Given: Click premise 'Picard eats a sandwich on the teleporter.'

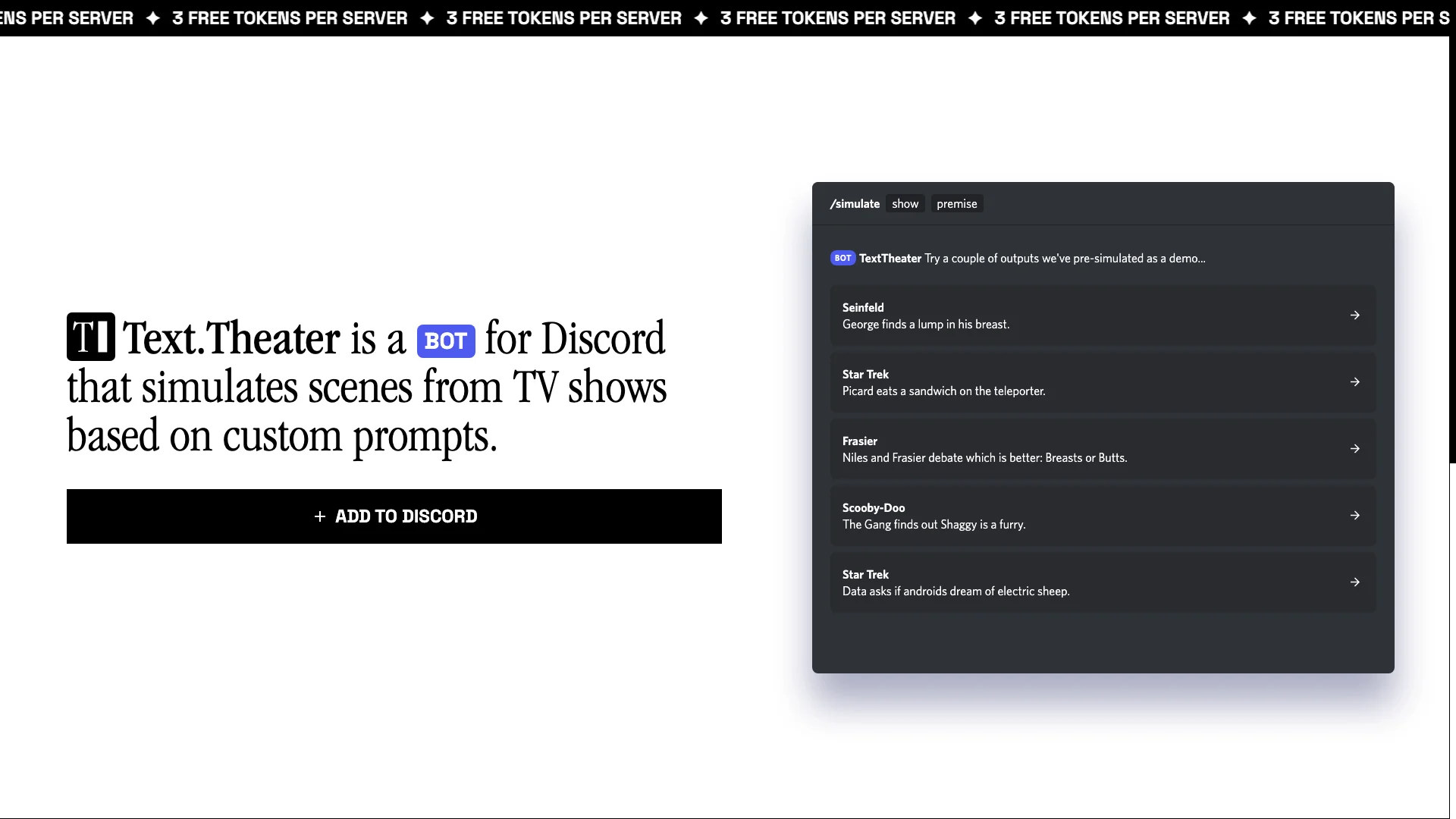Looking at the screenshot, I should tap(943, 391).
